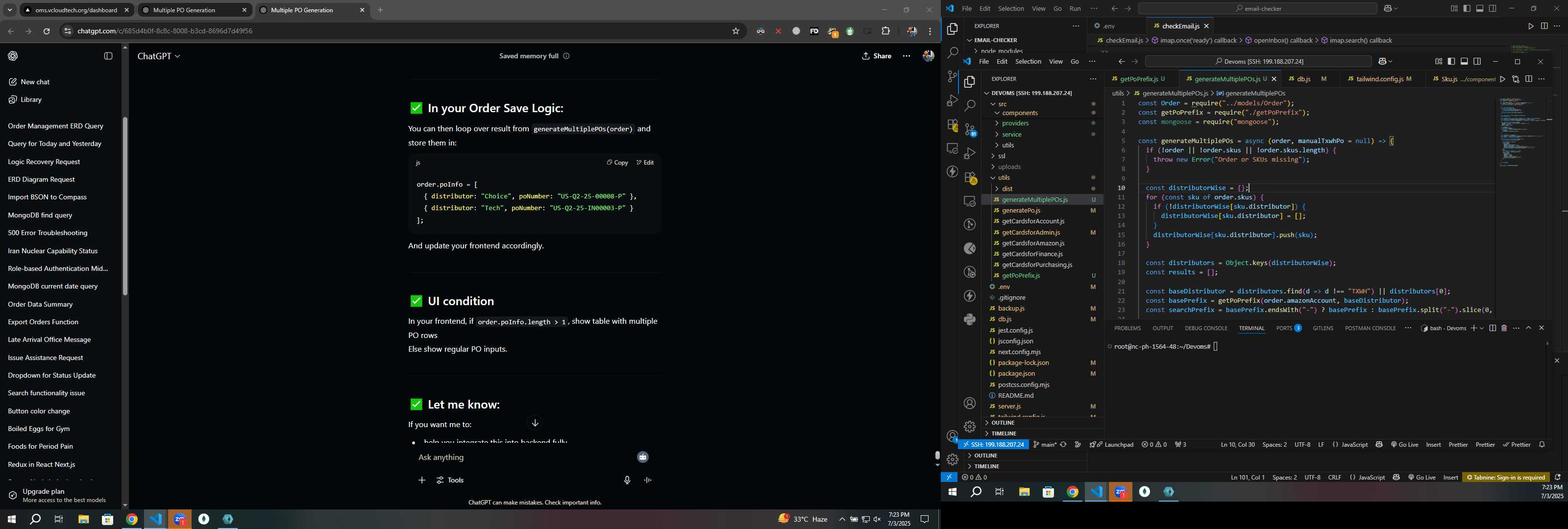Bookmark this page with Chrome star icon
Image resolution: width=1568 pixels, height=529 pixels.
(x=735, y=31)
